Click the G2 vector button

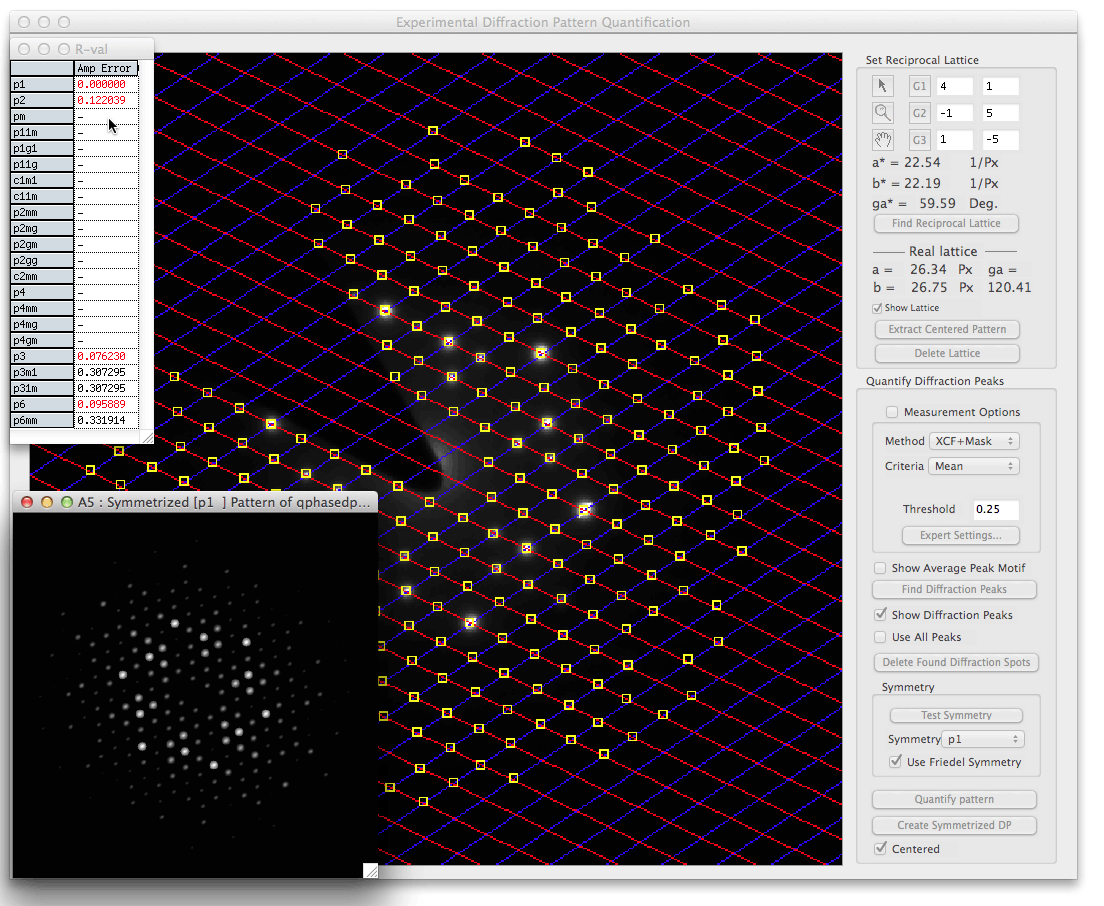[919, 113]
